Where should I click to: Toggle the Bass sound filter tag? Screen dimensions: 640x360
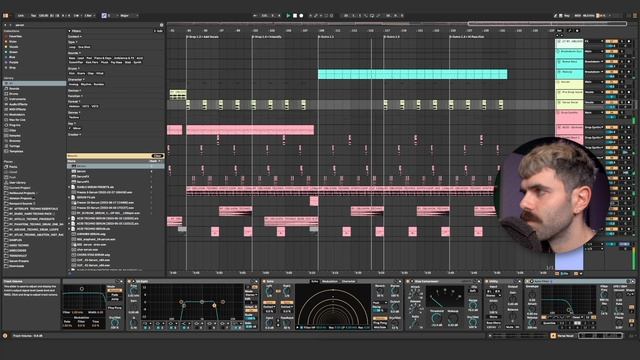pyautogui.click(x=72, y=58)
